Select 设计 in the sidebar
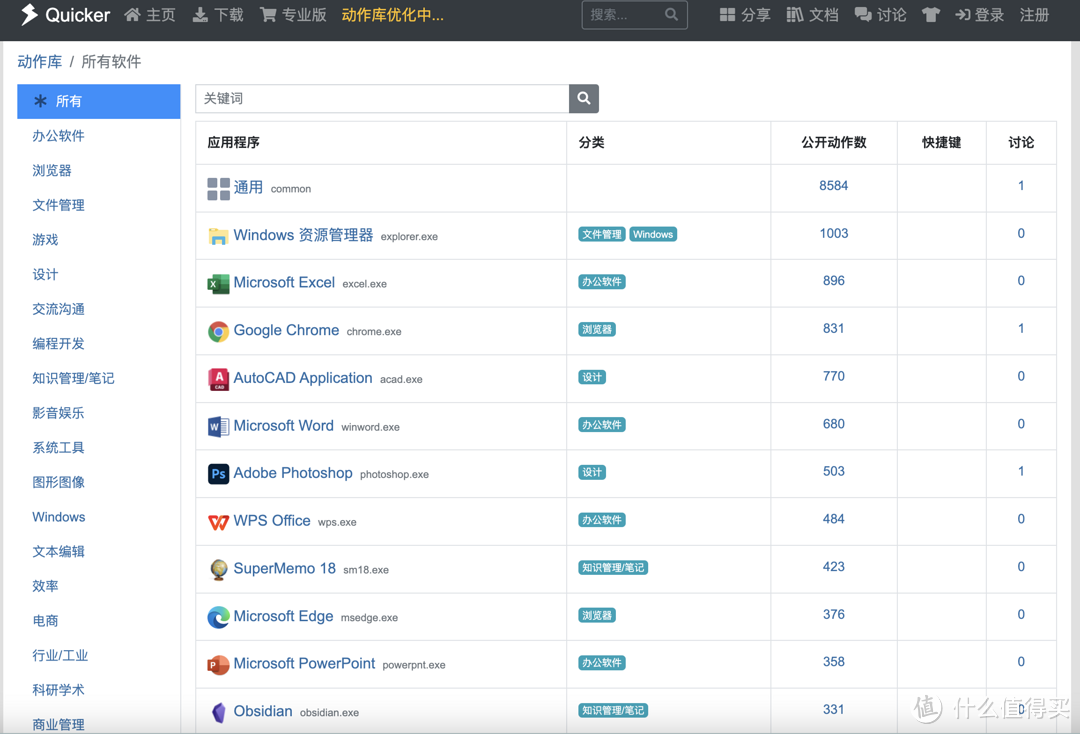The width and height of the screenshot is (1080, 734). (45, 274)
